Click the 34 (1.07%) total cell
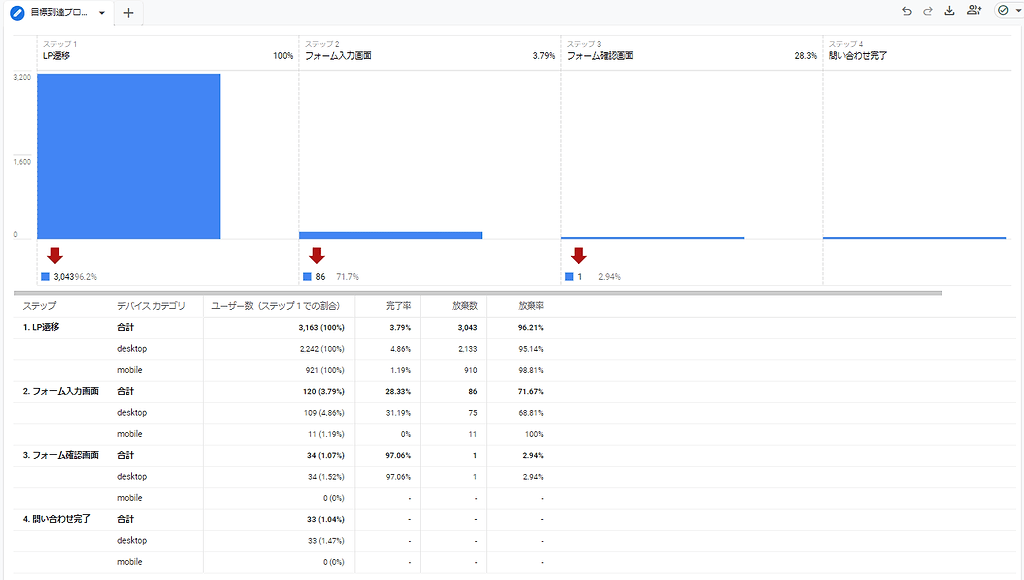This screenshot has width=1024, height=580. tap(326, 456)
